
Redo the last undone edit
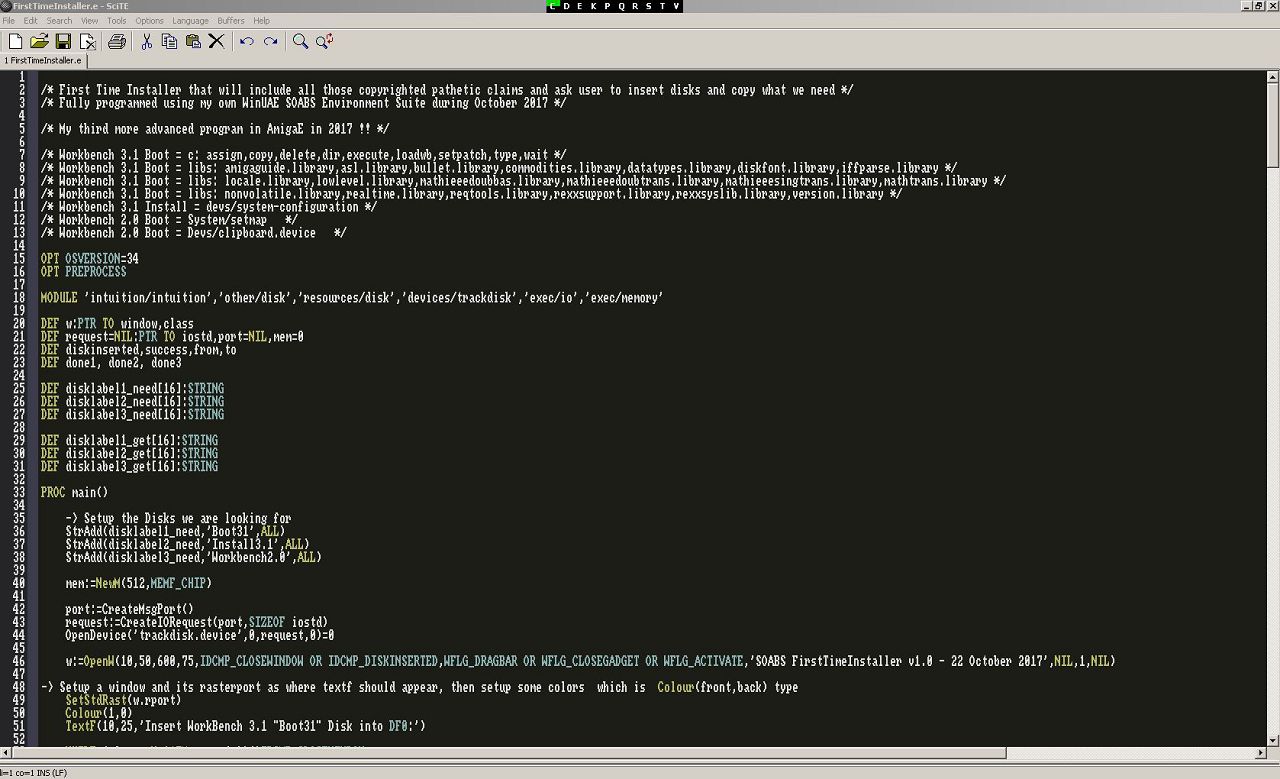270,41
